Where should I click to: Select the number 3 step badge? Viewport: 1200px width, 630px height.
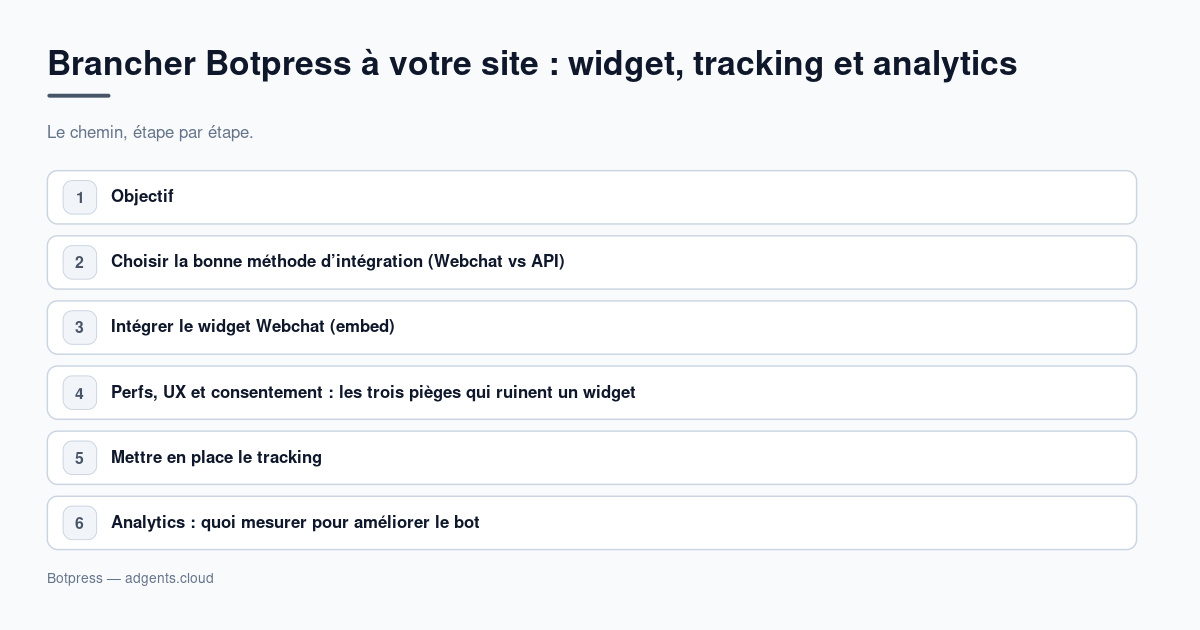click(80, 327)
